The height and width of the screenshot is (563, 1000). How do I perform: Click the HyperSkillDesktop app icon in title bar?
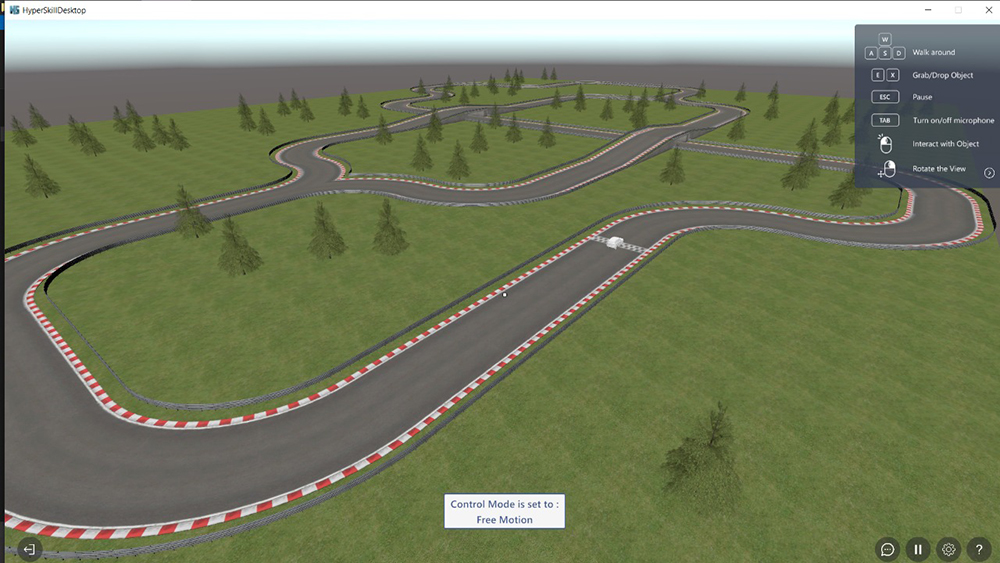[x=14, y=9]
